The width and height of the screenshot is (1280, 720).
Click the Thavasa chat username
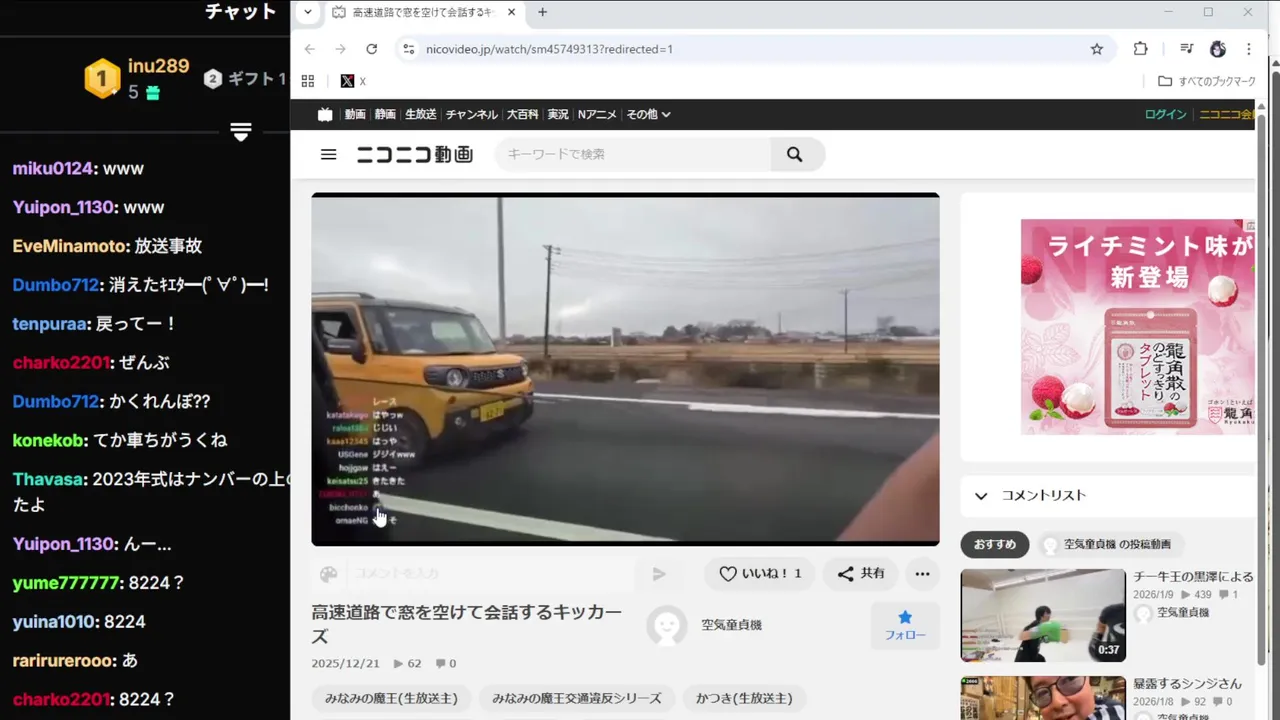click(48, 479)
